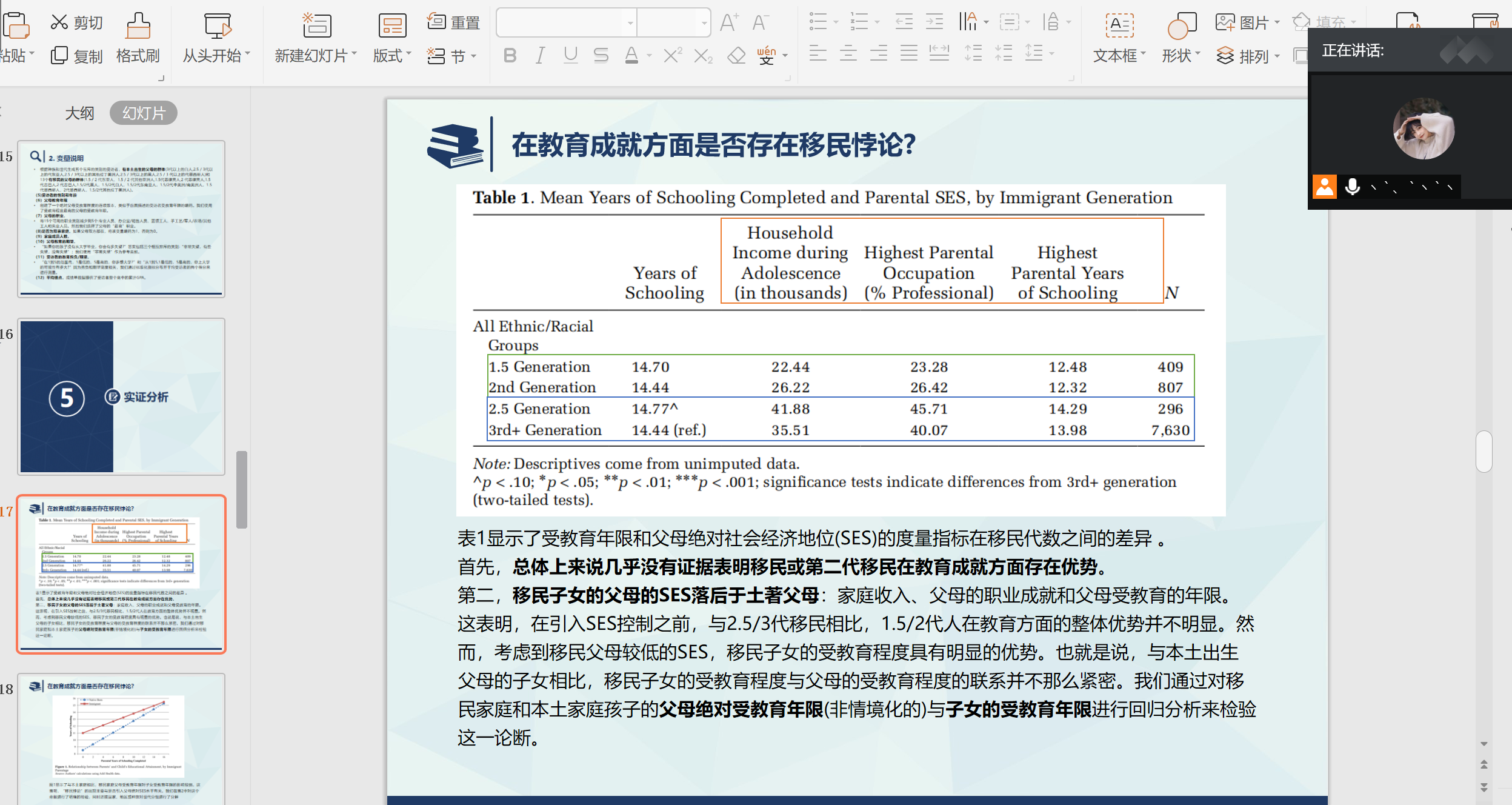
Task: Click the Cut (剪切) scissors icon
Action: pos(59,22)
